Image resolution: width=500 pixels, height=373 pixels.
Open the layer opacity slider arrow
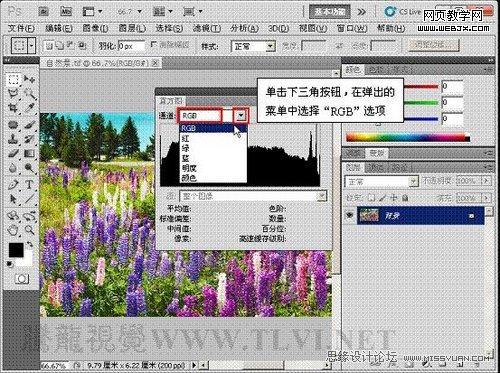tap(486, 181)
